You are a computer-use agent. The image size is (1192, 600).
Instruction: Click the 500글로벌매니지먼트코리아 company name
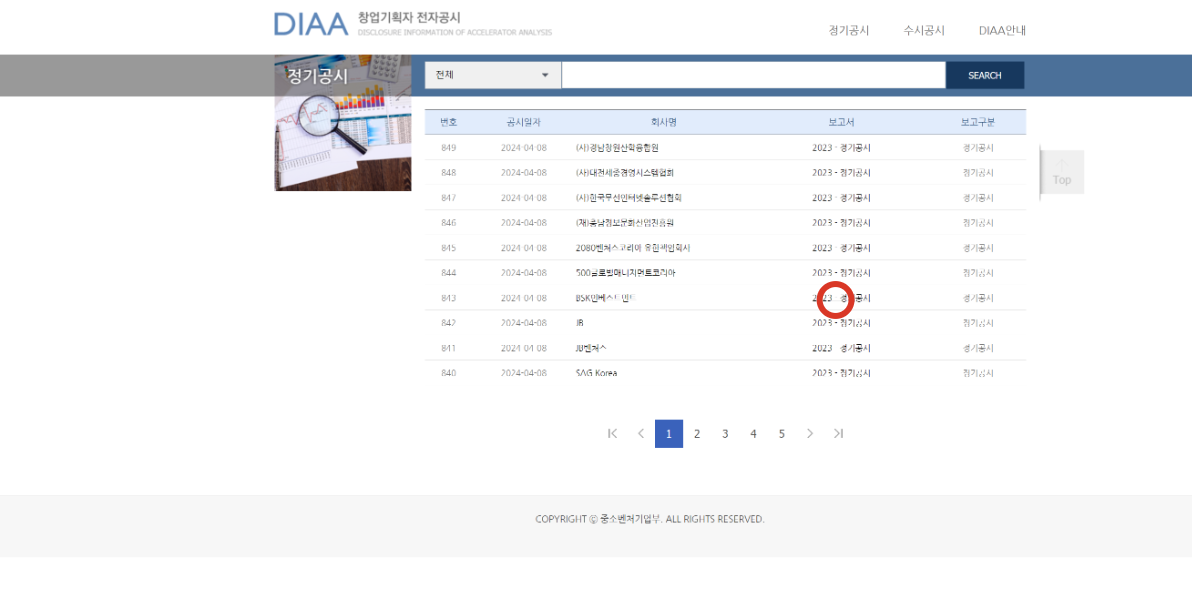626,272
